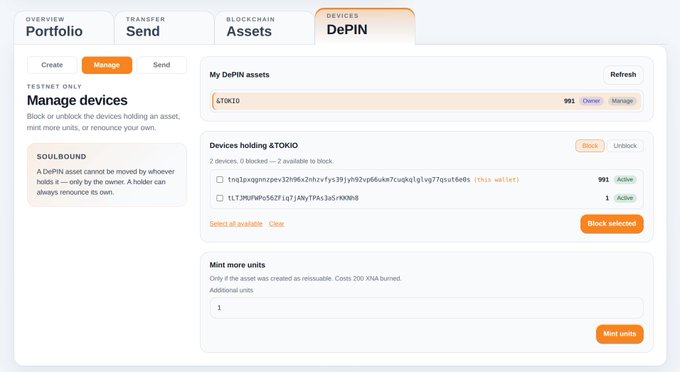Click the tLTJMUFWPo56ZFiq7 address text

[x=293, y=198]
